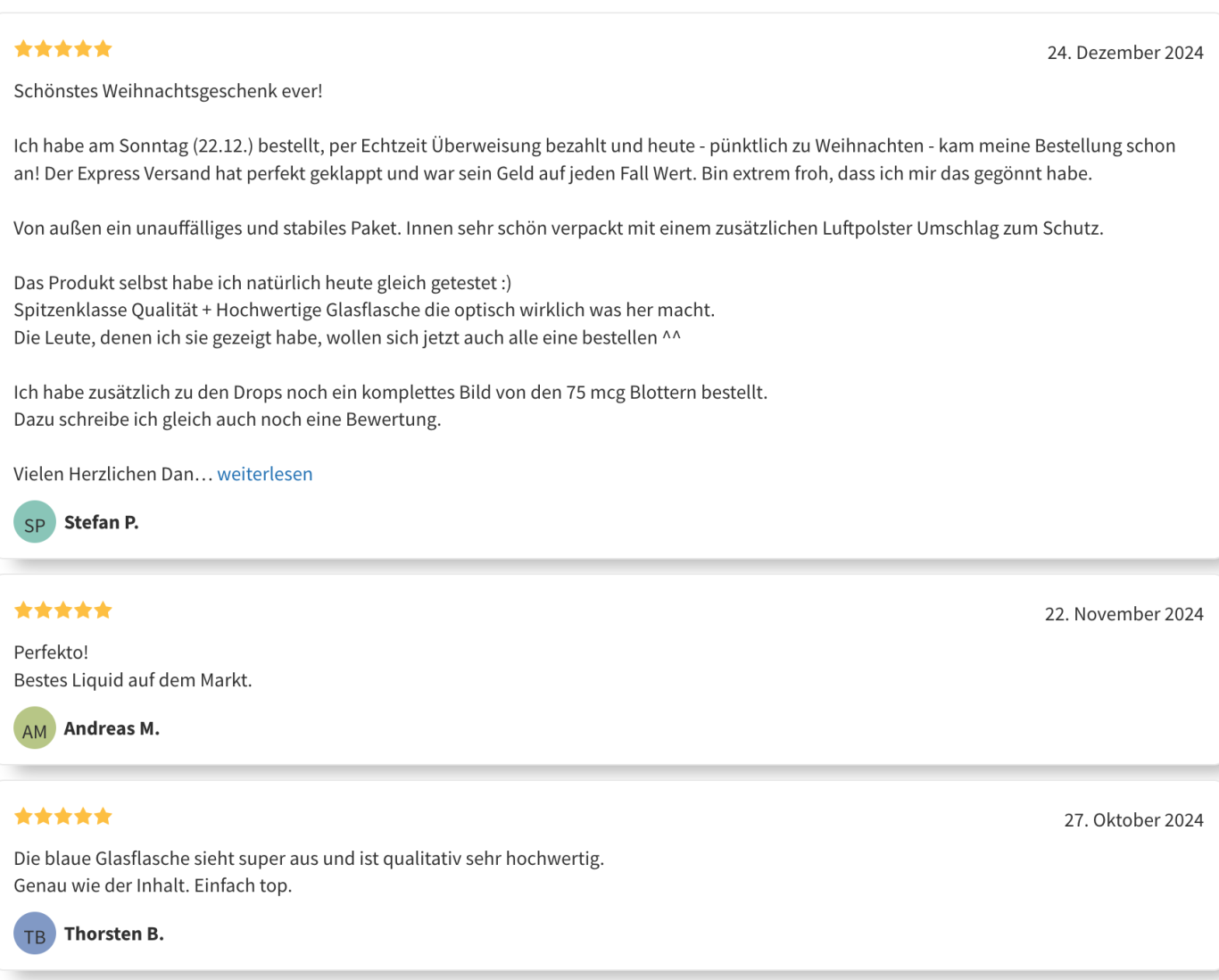
Task: Click the 'Die blaue Glasflasche' review text
Action: [x=309, y=872]
